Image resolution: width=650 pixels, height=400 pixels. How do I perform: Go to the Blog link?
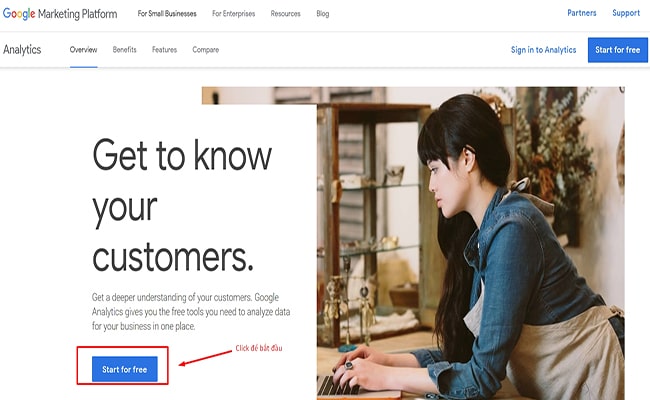(x=322, y=14)
